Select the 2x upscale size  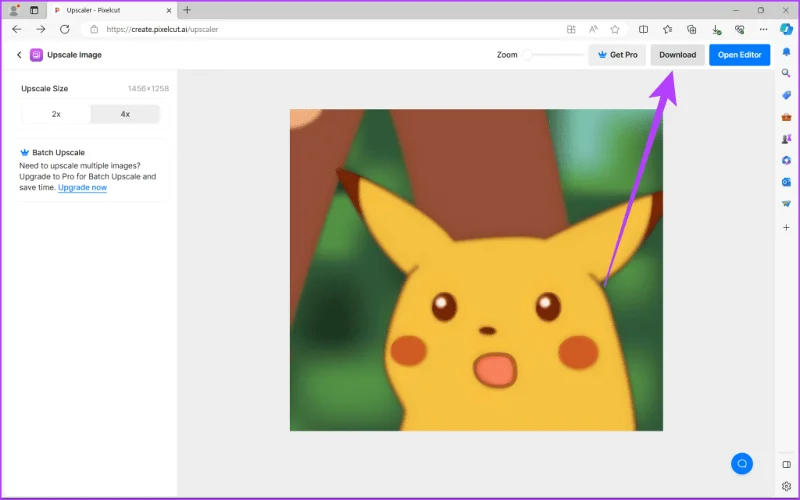[x=56, y=114]
